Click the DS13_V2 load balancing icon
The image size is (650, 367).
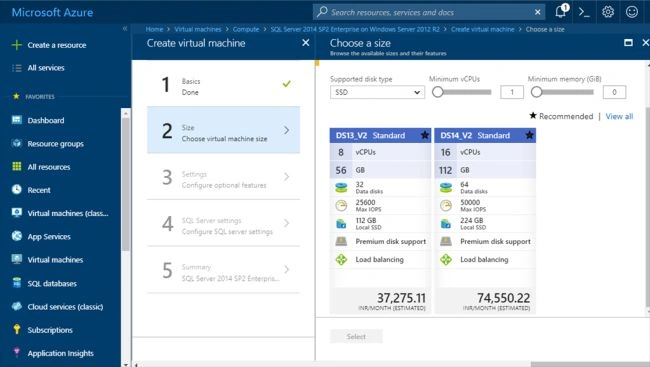coord(341,260)
